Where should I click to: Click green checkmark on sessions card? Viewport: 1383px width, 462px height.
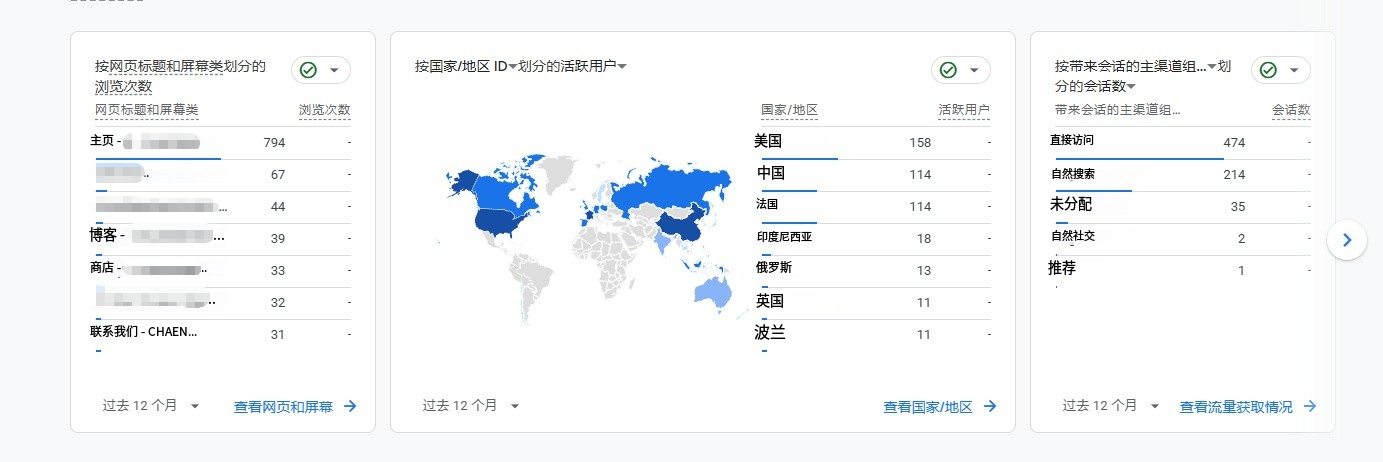tap(1268, 70)
